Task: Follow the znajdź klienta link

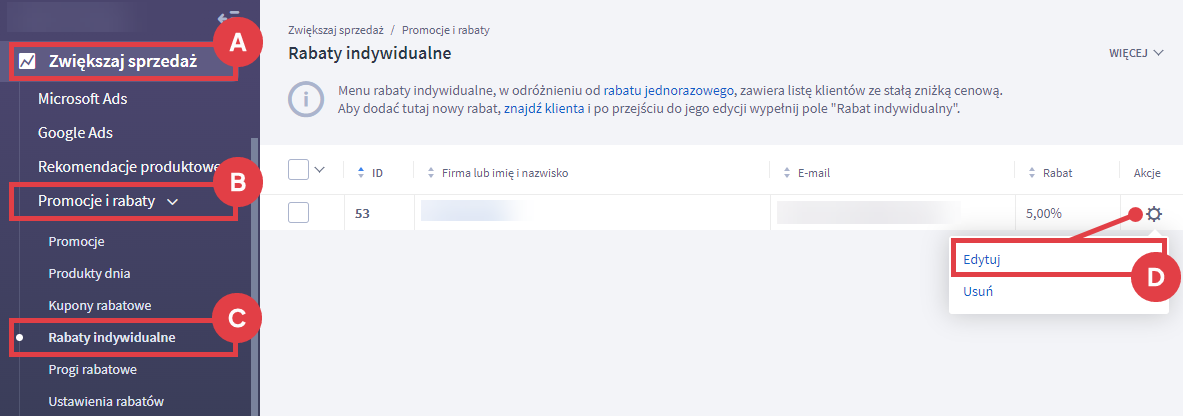Action: pyautogui.click(x=544, y=108)
